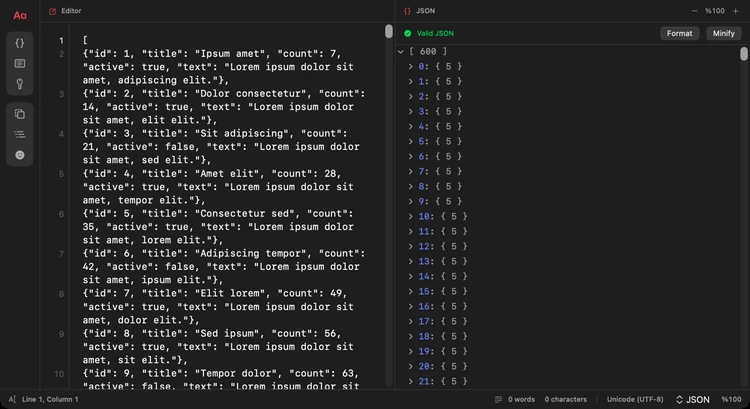The height and width of the screenshot is (409, 750).
Task: Click Line 1, Column 1 indicator
Action: [50, 399]
